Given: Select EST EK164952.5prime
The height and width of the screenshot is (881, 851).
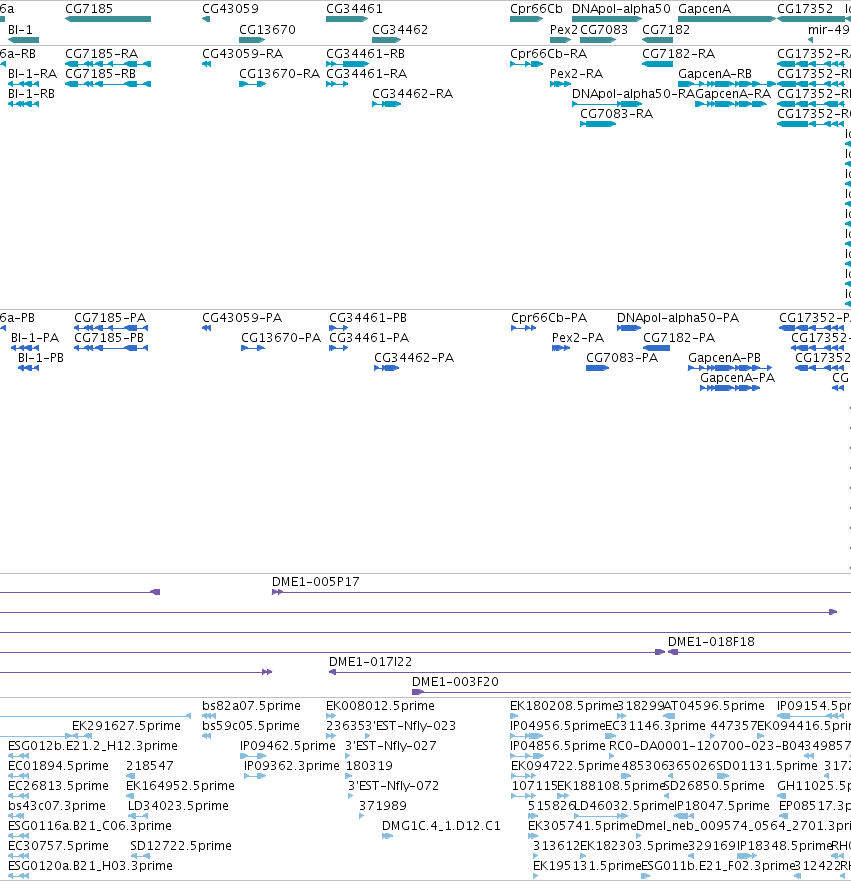Looking at the screenshot, I should click(x=180, y=786).
